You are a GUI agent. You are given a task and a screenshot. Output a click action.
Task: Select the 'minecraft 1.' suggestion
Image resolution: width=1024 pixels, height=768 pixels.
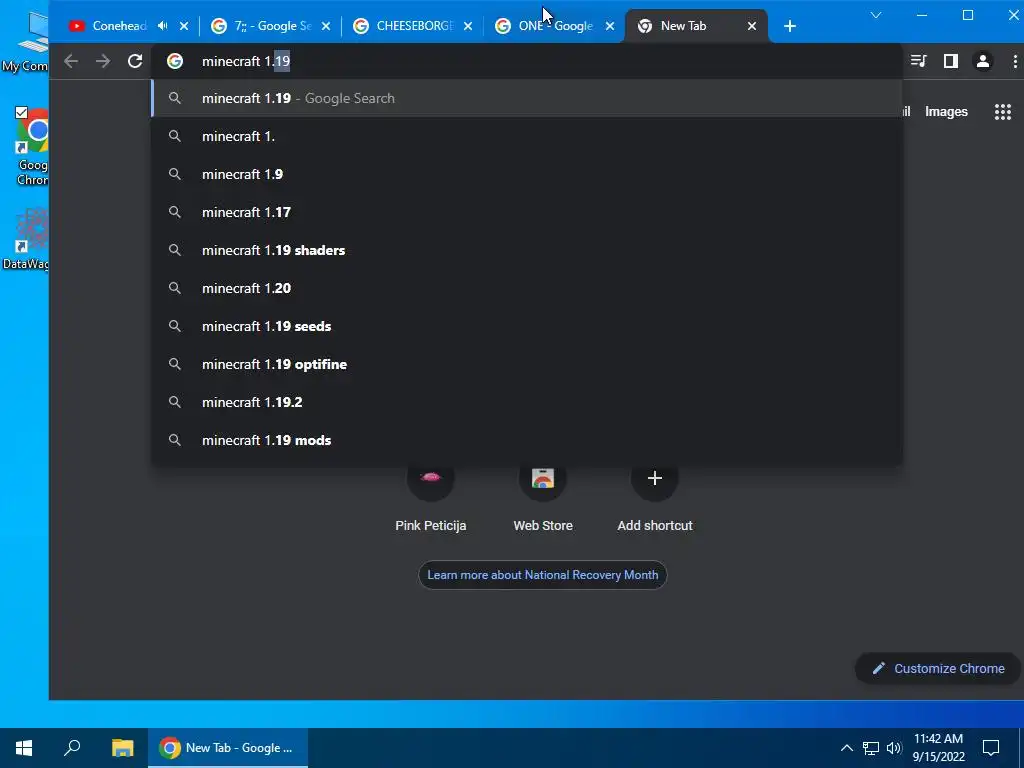(526, 136)
